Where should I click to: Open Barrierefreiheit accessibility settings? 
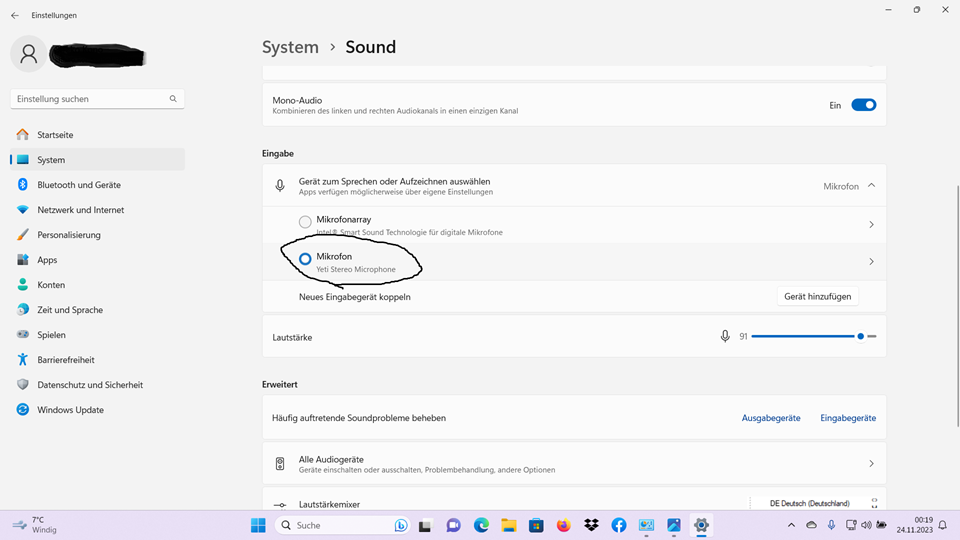(66, 360)
